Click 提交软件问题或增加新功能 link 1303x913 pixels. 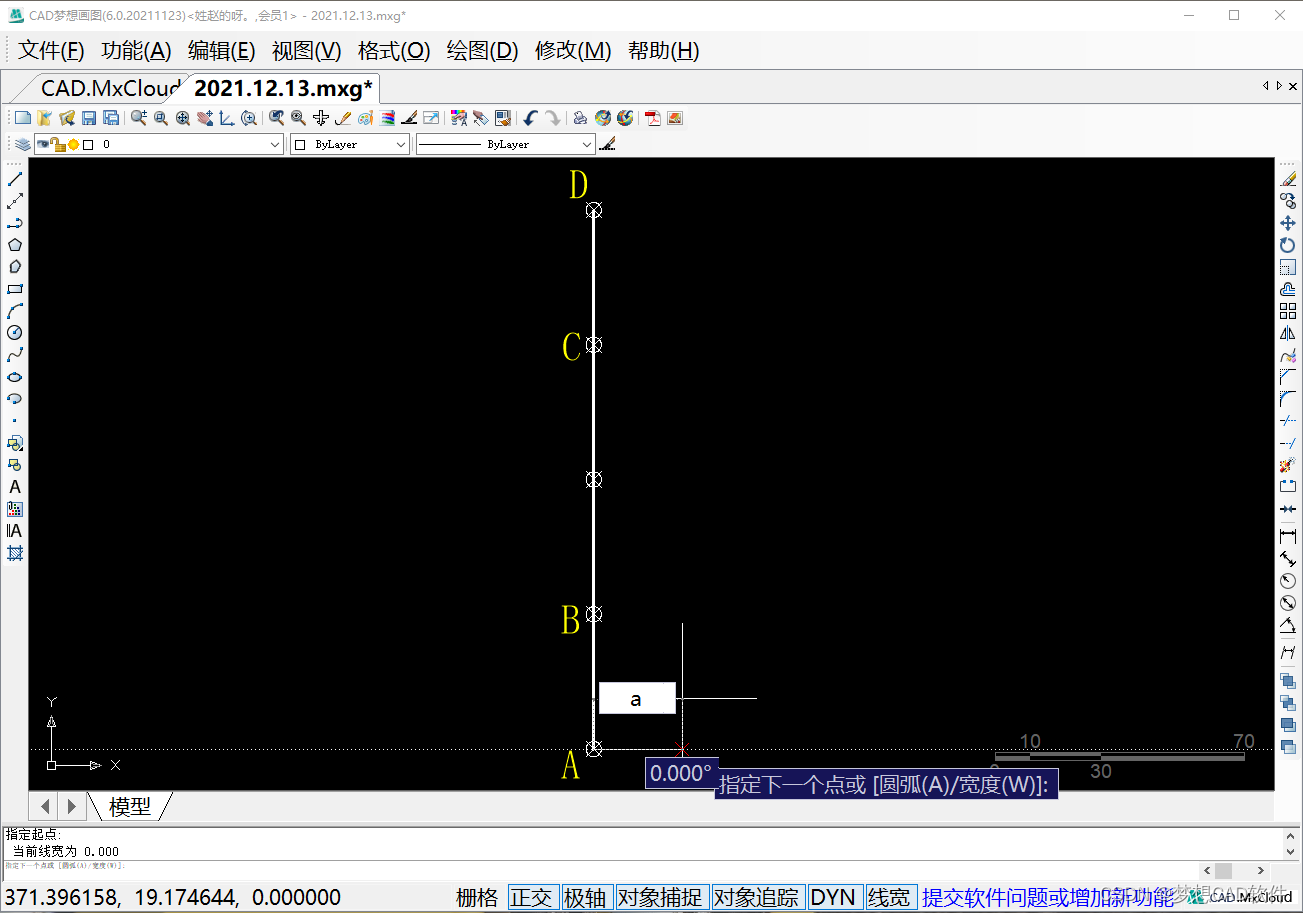[x=1047, y=897]
